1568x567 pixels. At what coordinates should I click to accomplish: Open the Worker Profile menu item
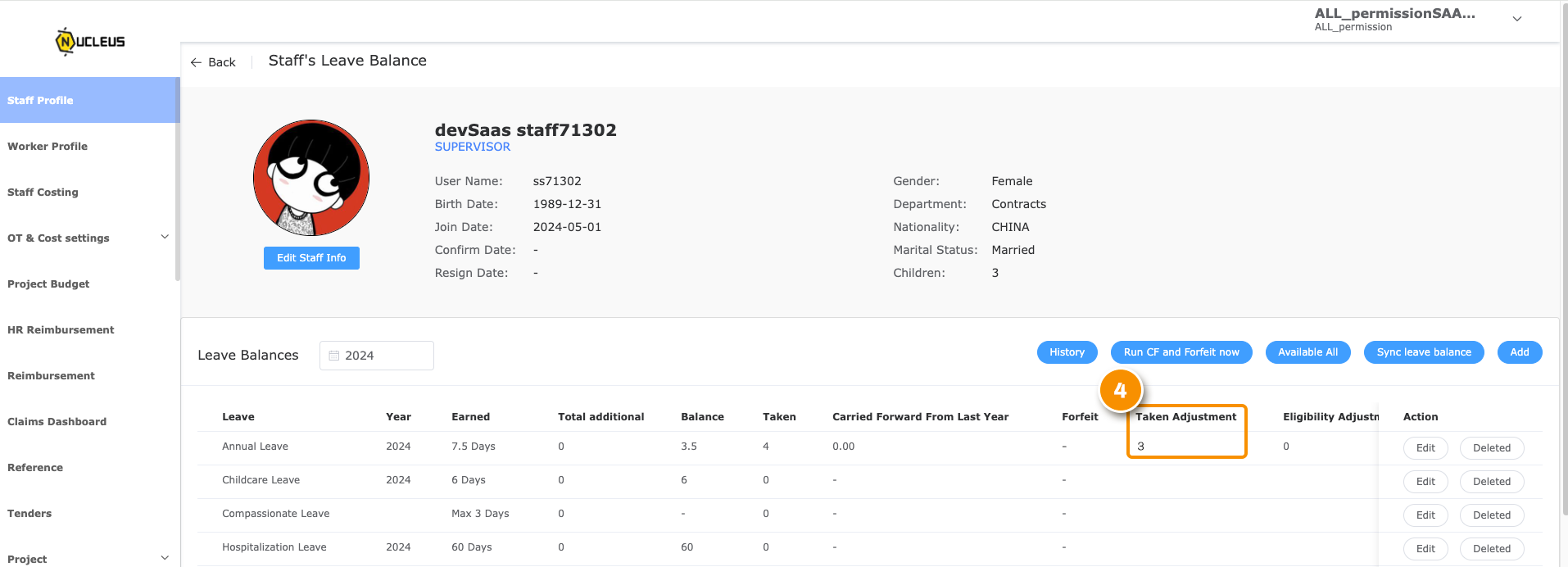[48, 146]
